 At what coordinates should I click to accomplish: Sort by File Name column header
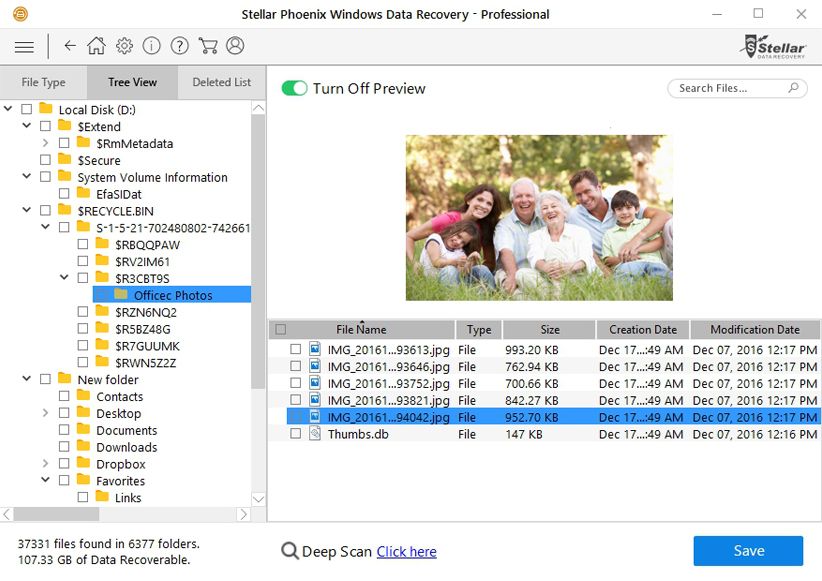pyautogui.click(x=361, y=329)
